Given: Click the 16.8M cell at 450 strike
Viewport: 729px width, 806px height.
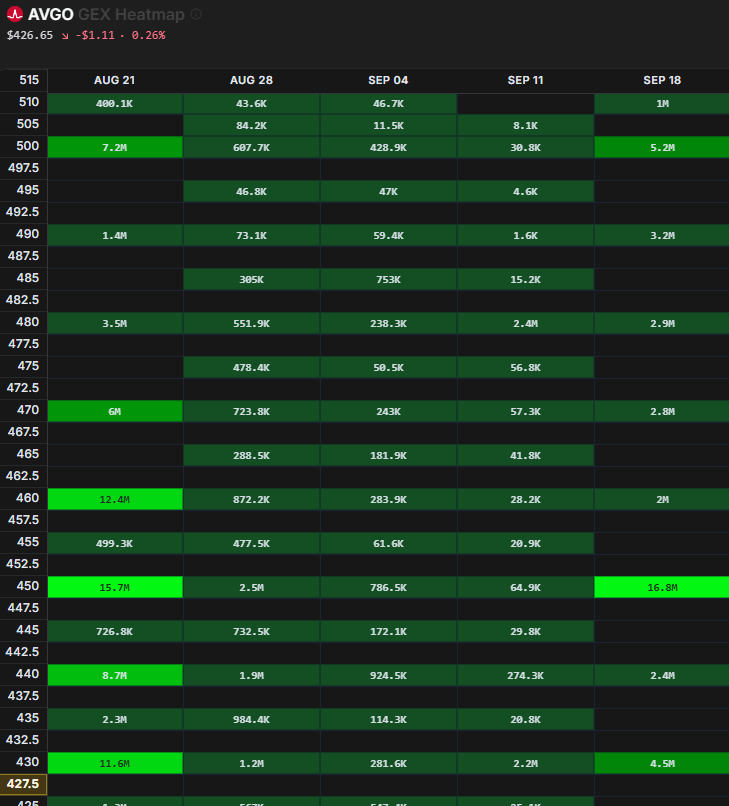Looking at the screenshot, I should [662, 587].
